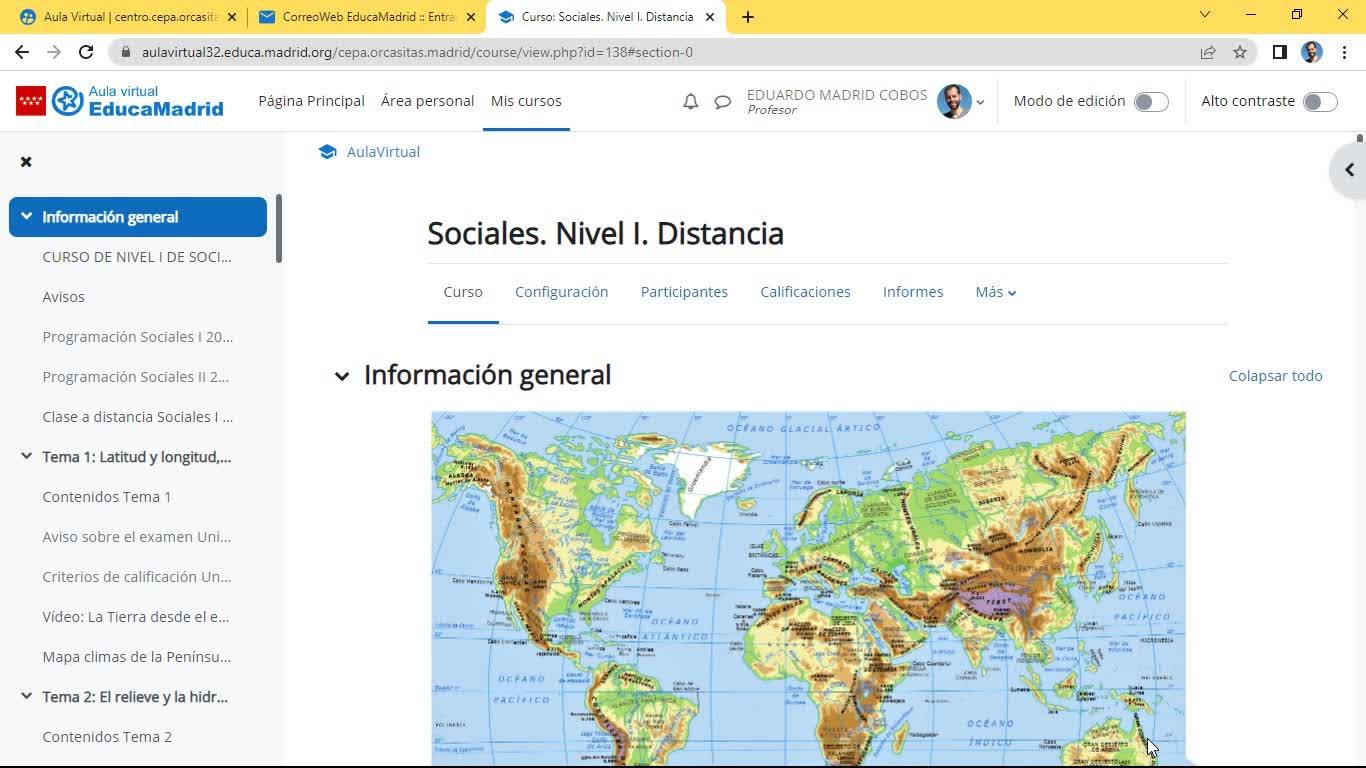Reload the current page

tap(86, 52)
